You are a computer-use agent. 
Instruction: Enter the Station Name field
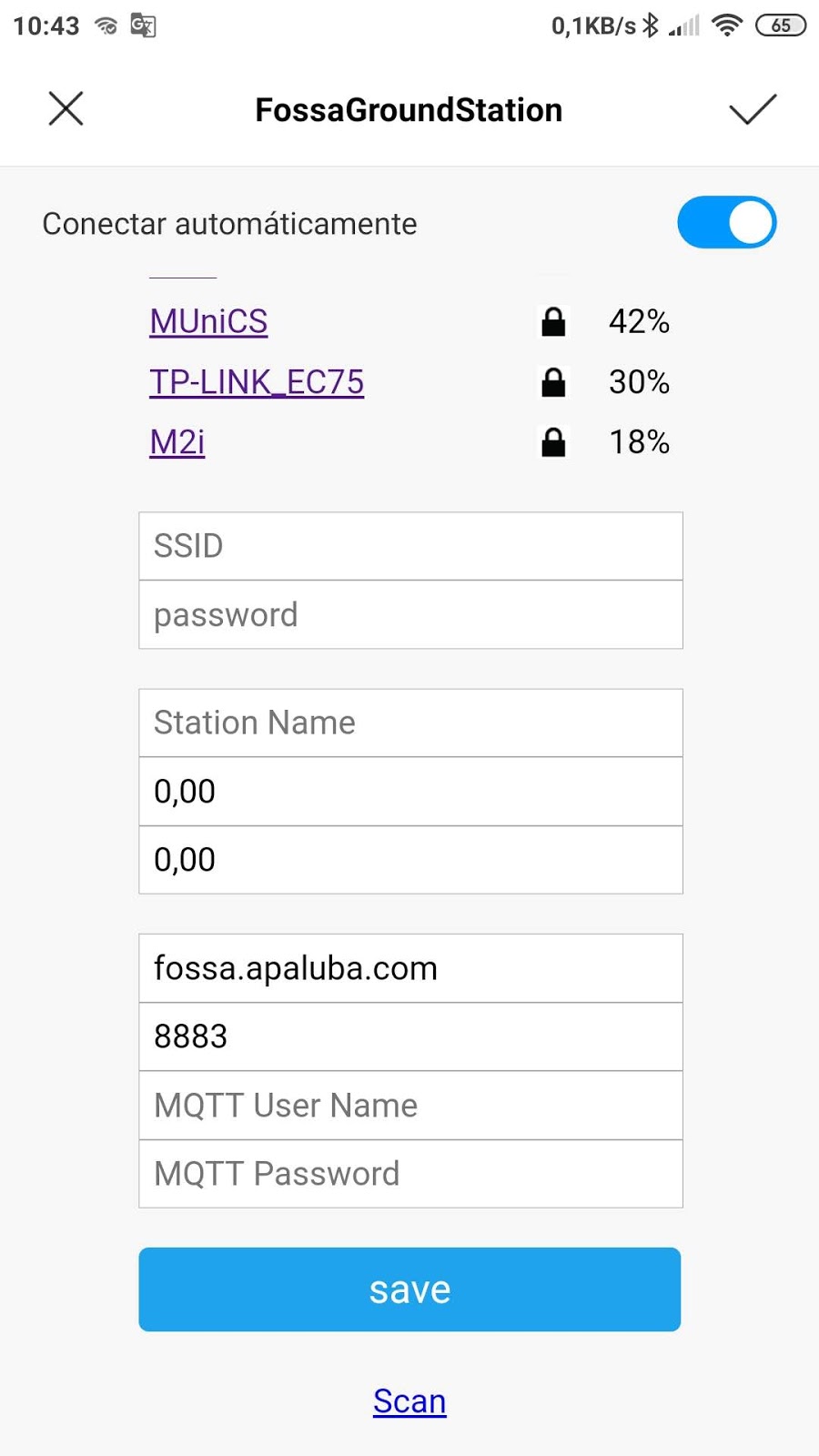(x=410, y=723)
